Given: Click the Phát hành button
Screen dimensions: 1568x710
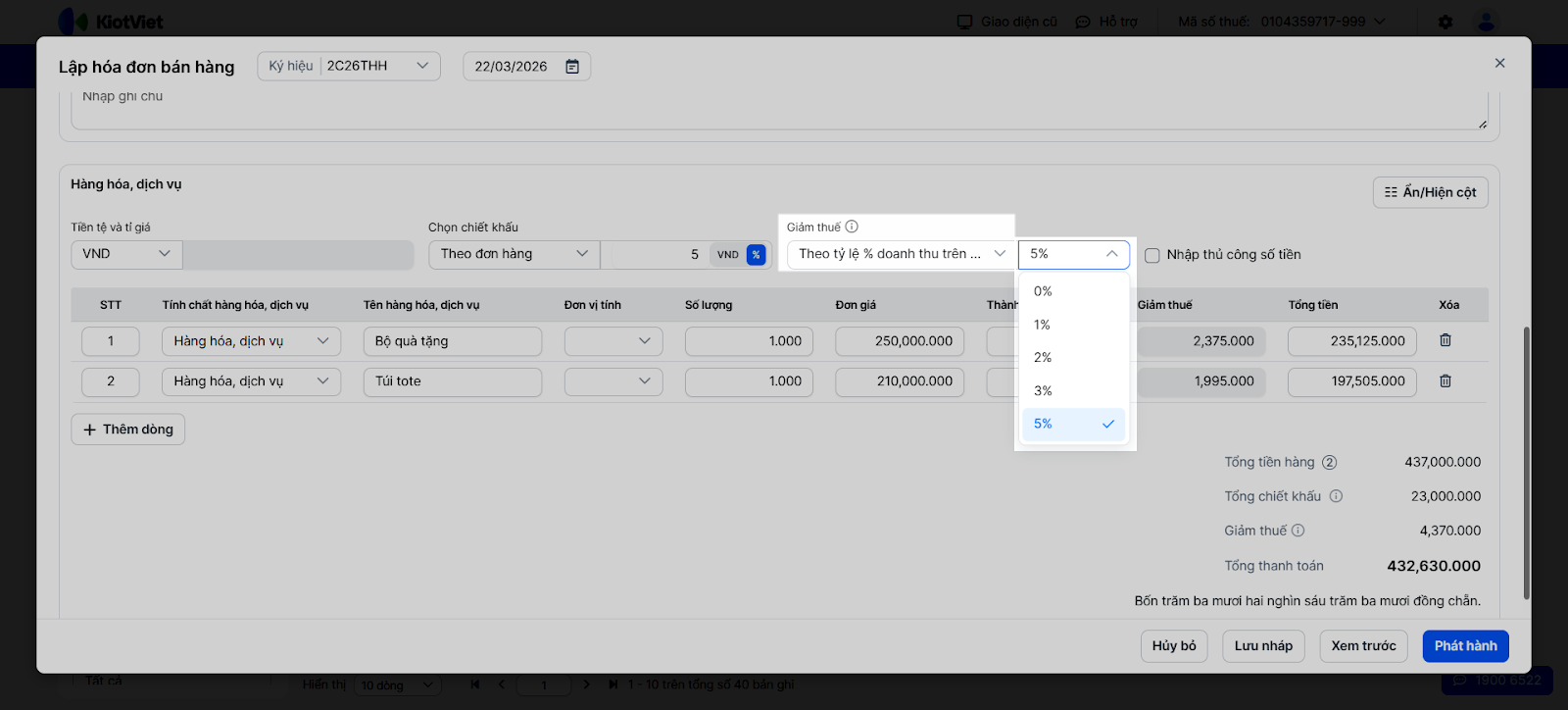Looking at the screenshot, I should 1465,646.
